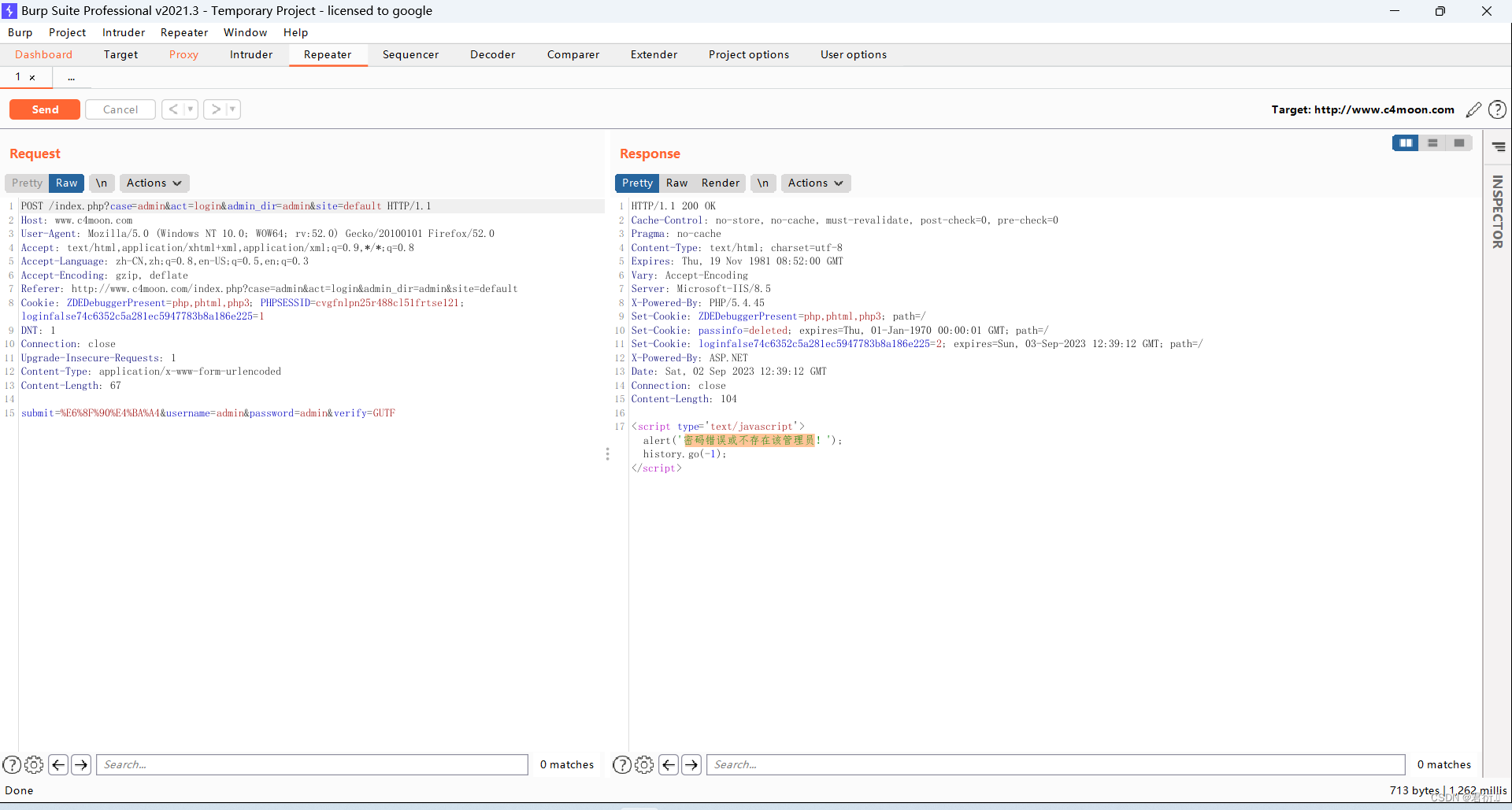Click the Cancel button
Screen dimensions: 1512x810
120,109
